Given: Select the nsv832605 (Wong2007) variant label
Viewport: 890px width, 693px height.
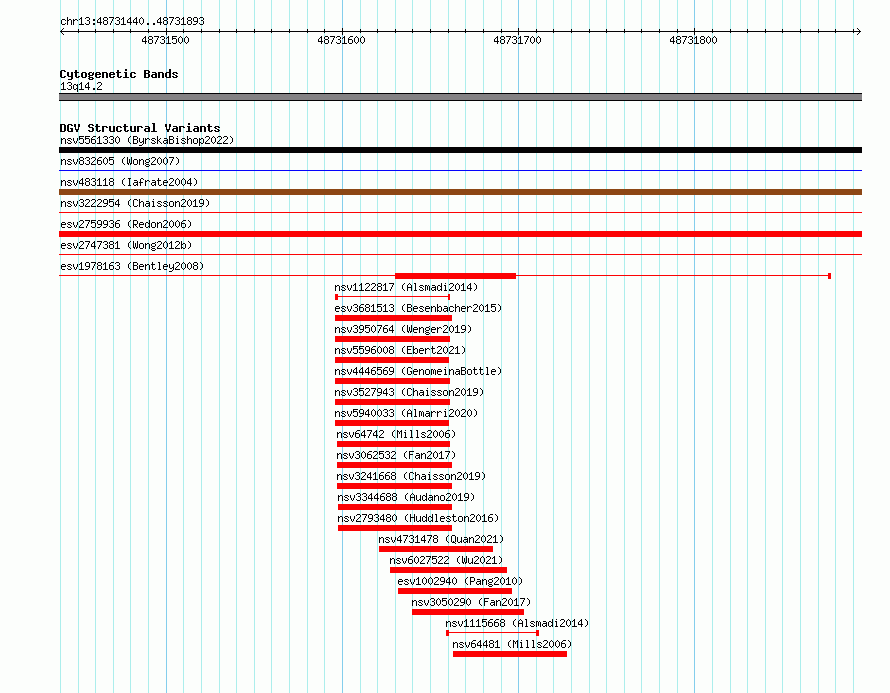Looking at the screenshot, I should pyautogui.click(x=120, y=161).
